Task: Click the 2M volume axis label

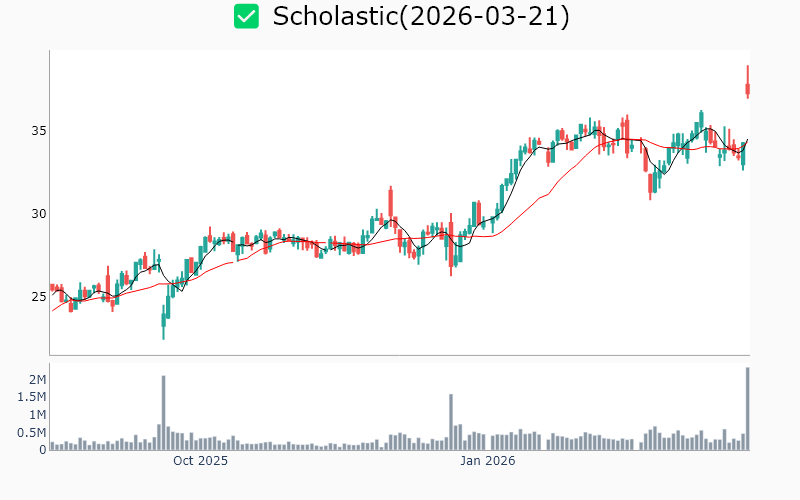Action: 37,380
